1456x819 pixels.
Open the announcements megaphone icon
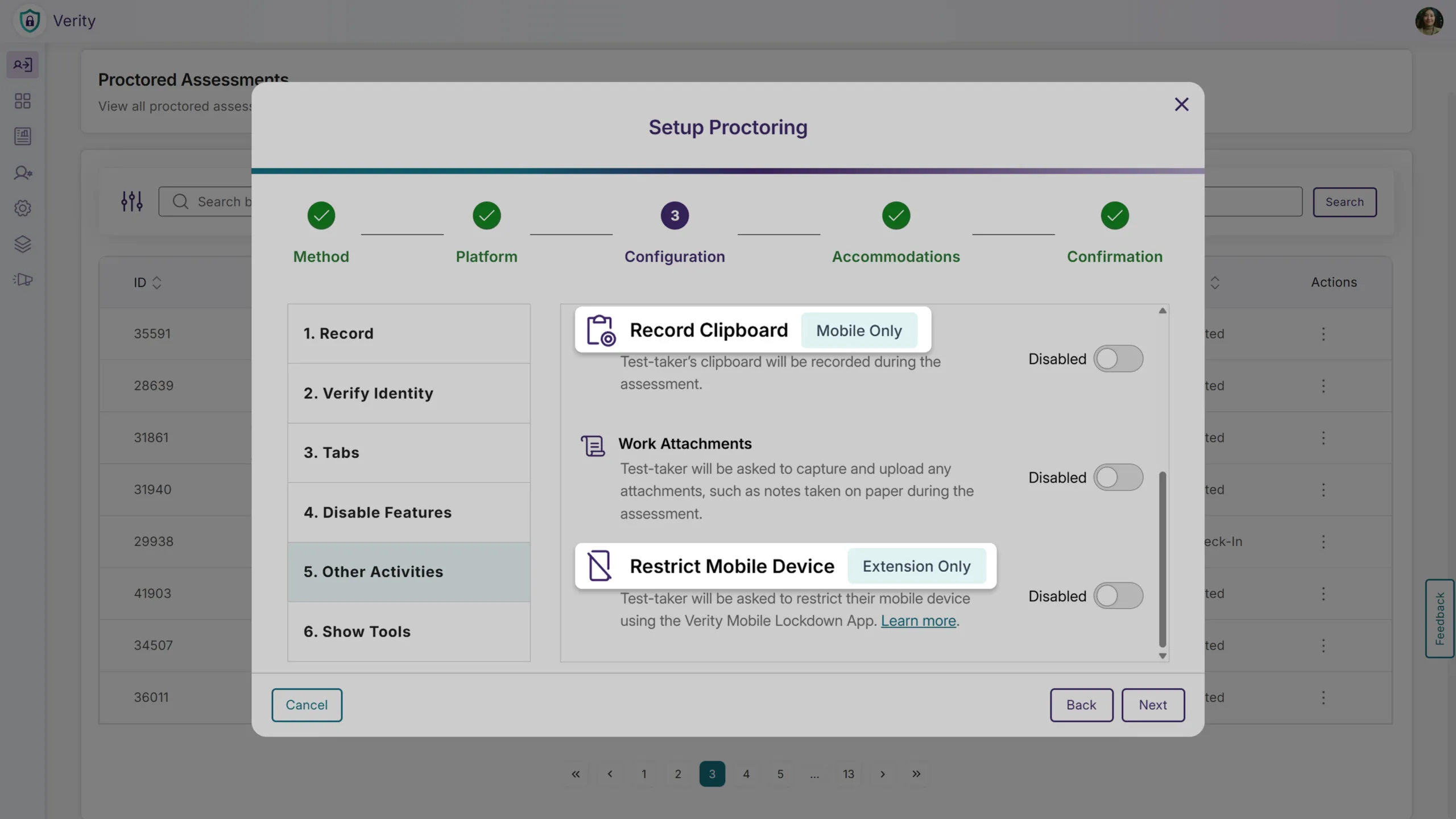[x=23, y=280]
